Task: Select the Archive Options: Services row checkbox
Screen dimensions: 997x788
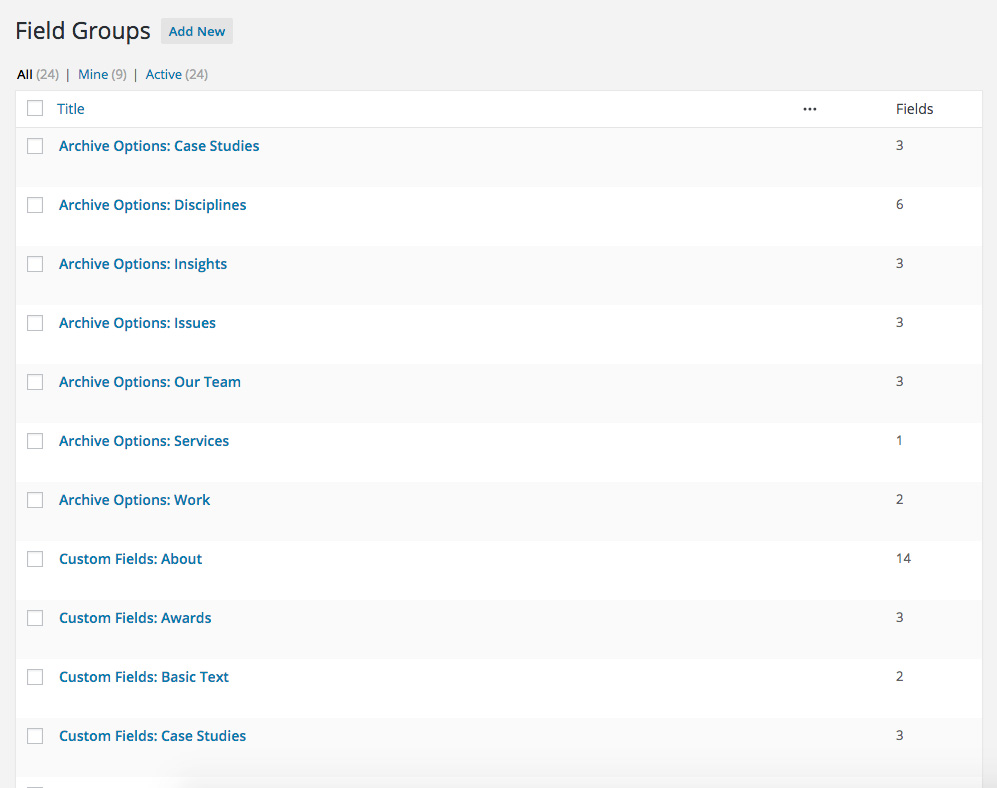Action: [35, 441]
